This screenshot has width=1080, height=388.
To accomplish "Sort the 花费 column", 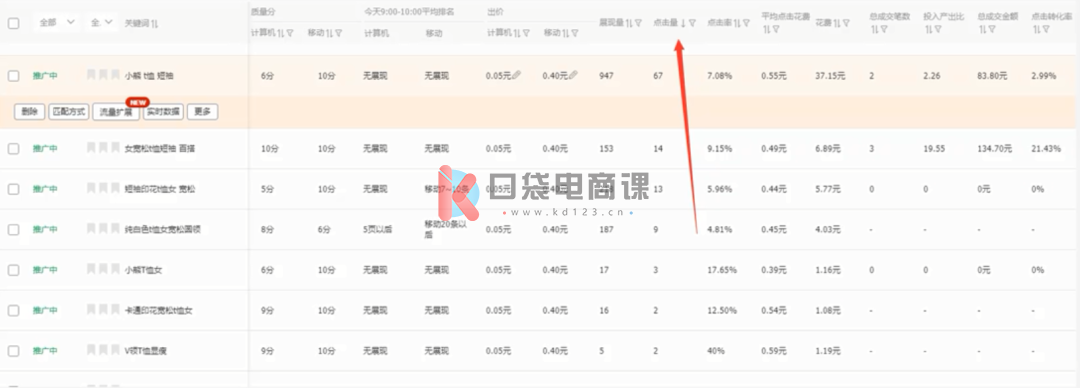I will click(837, 23).
